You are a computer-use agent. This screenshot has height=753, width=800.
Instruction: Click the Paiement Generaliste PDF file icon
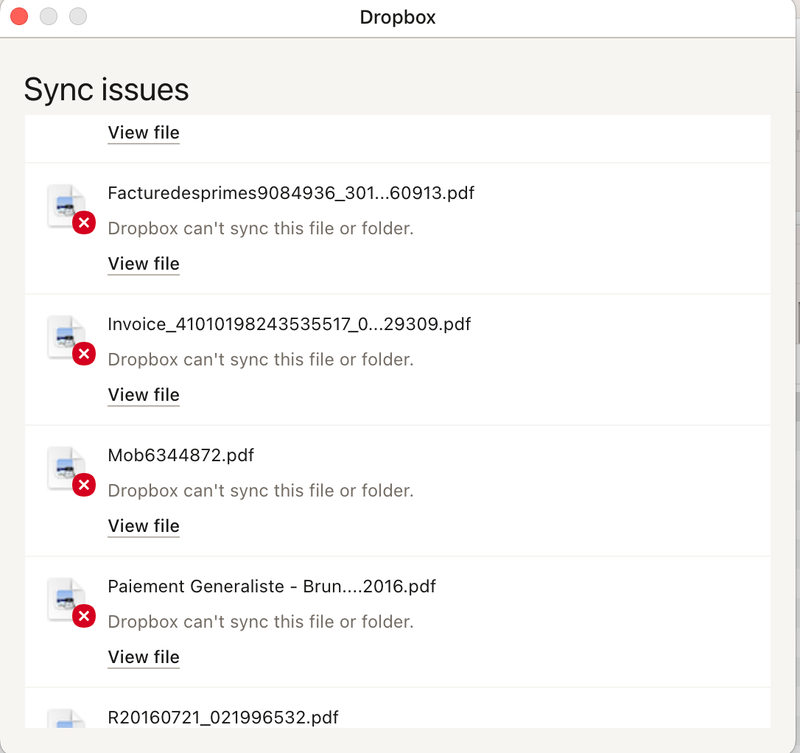[x=65, y=597]
